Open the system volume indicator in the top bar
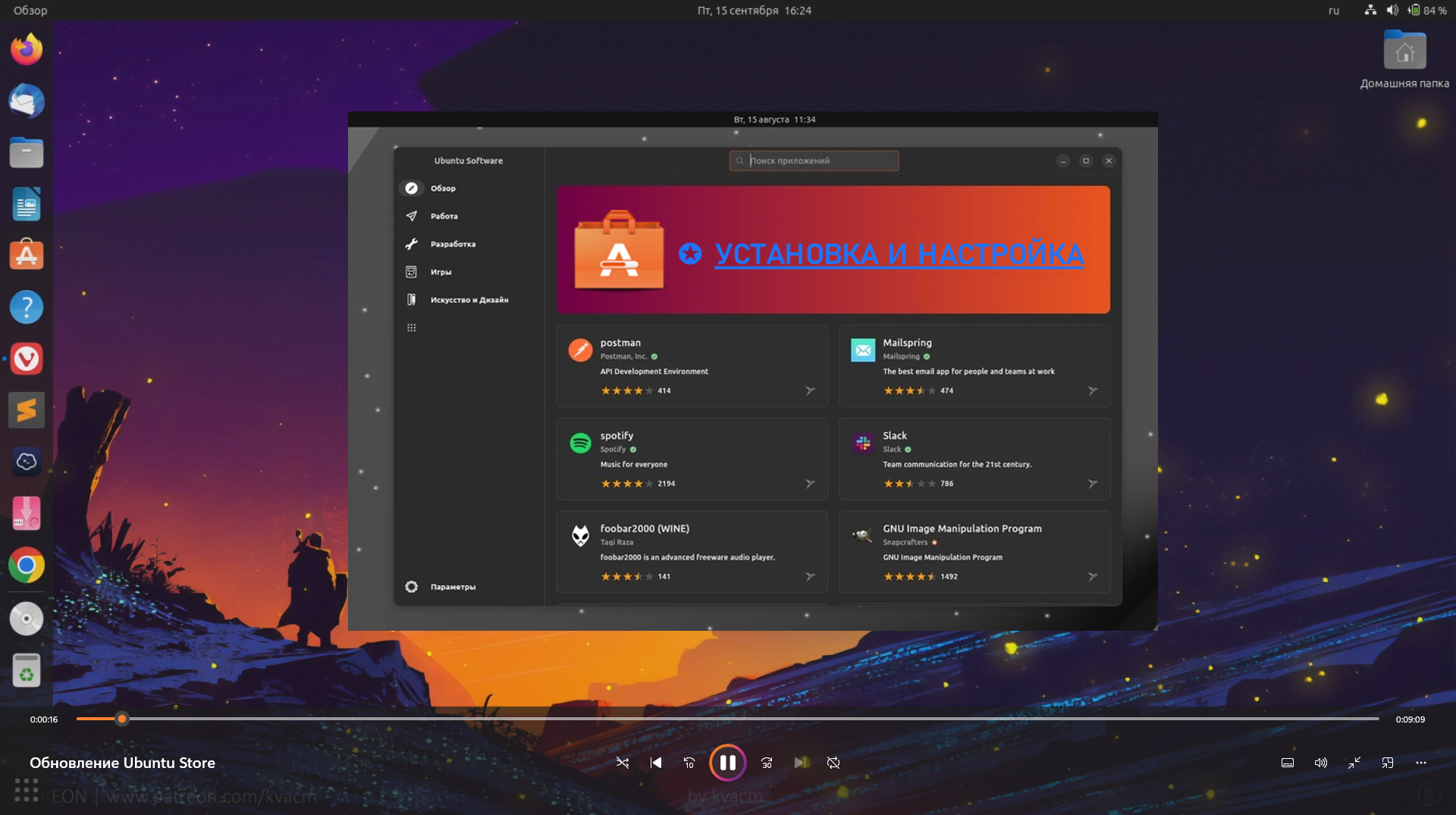Screen dimensions: 1456x815 (1392, 11)
